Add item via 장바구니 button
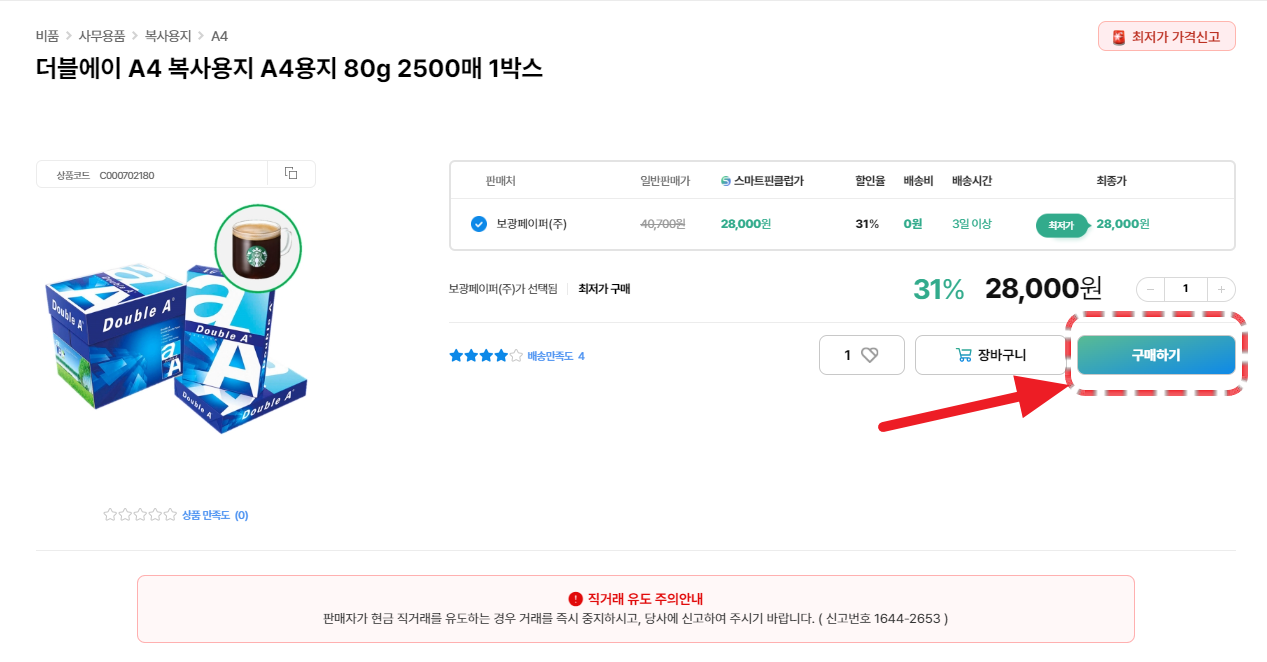 (x=991, y=355)
